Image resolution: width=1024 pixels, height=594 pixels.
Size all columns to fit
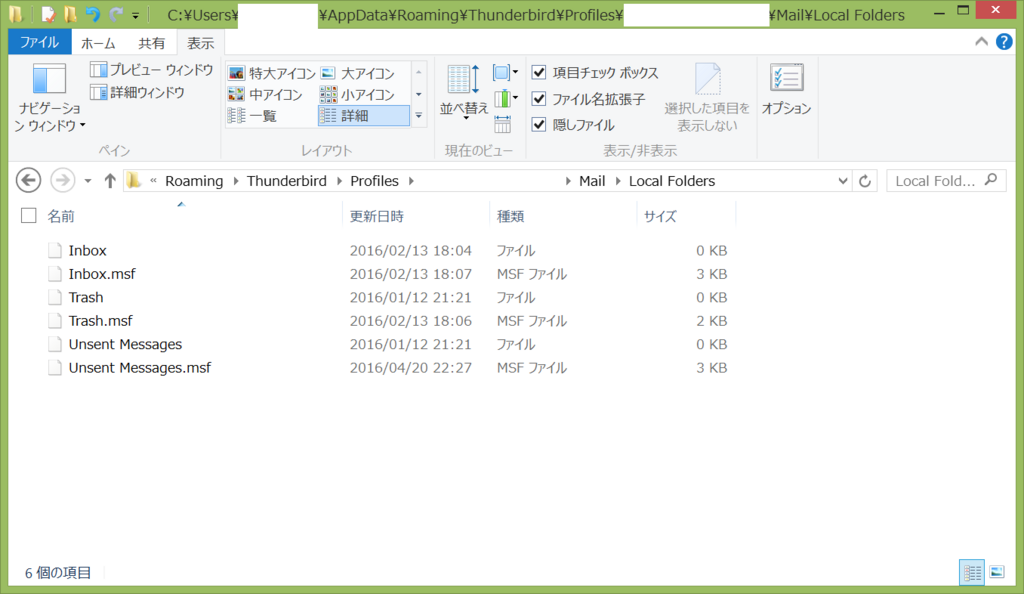click(502, 123)
